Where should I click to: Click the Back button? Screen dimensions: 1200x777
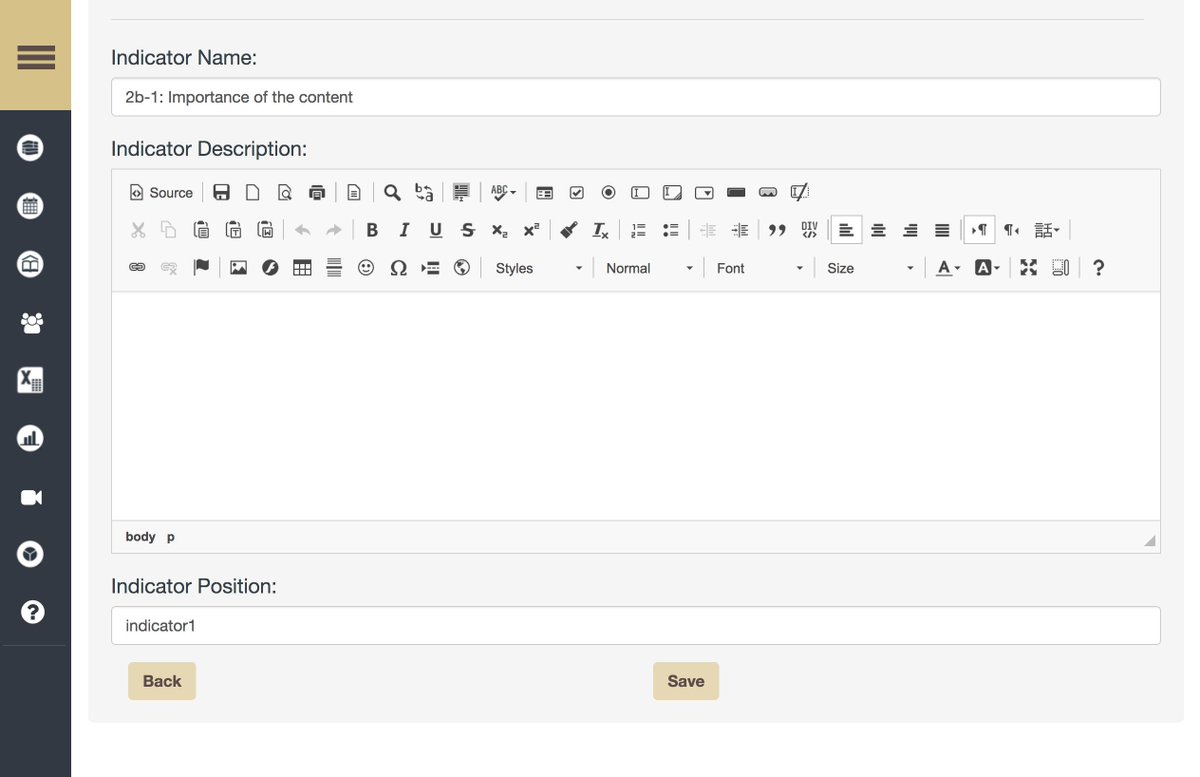pos(162,681)
